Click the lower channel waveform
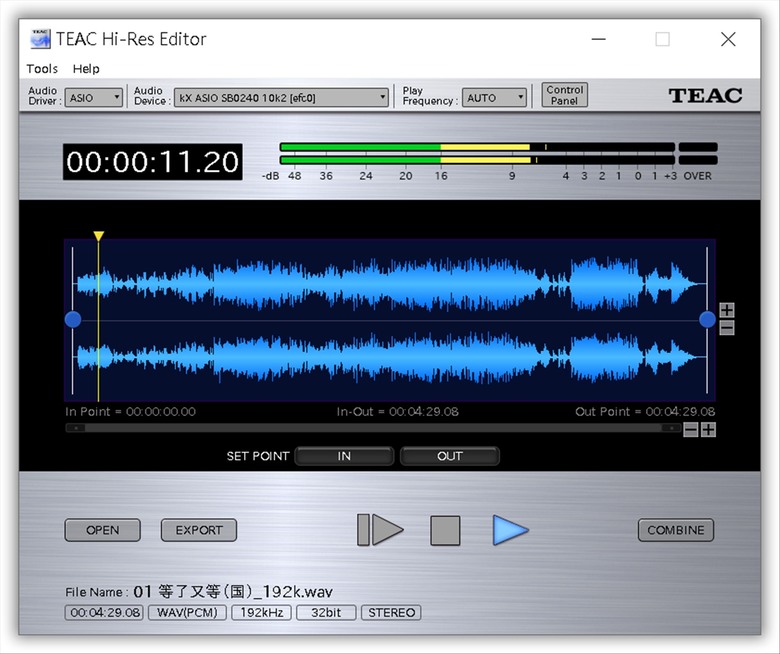This screenshot has width=780, height=654. coord(390,357)
